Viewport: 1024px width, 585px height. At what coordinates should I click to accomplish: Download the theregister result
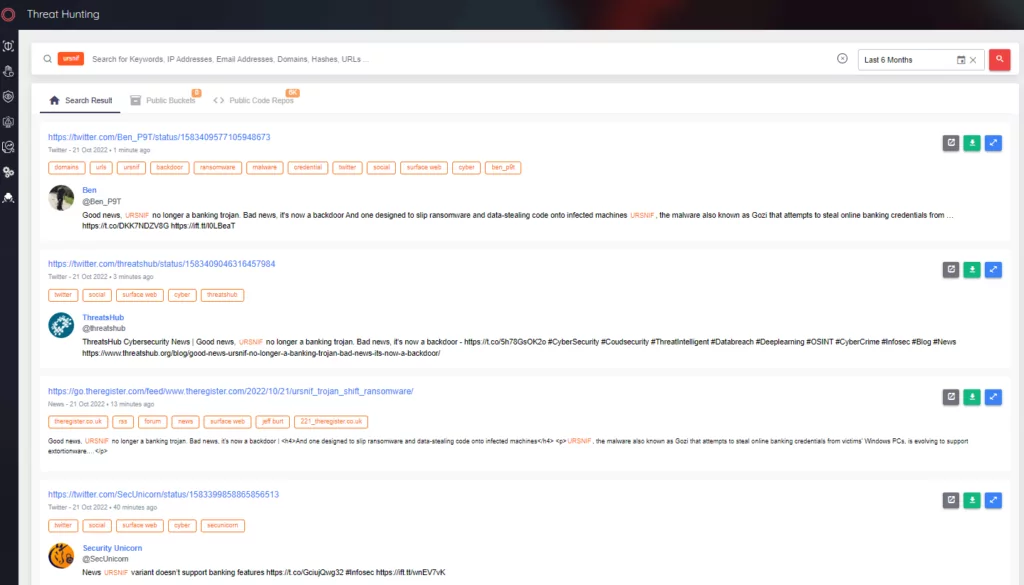[972, 397]
